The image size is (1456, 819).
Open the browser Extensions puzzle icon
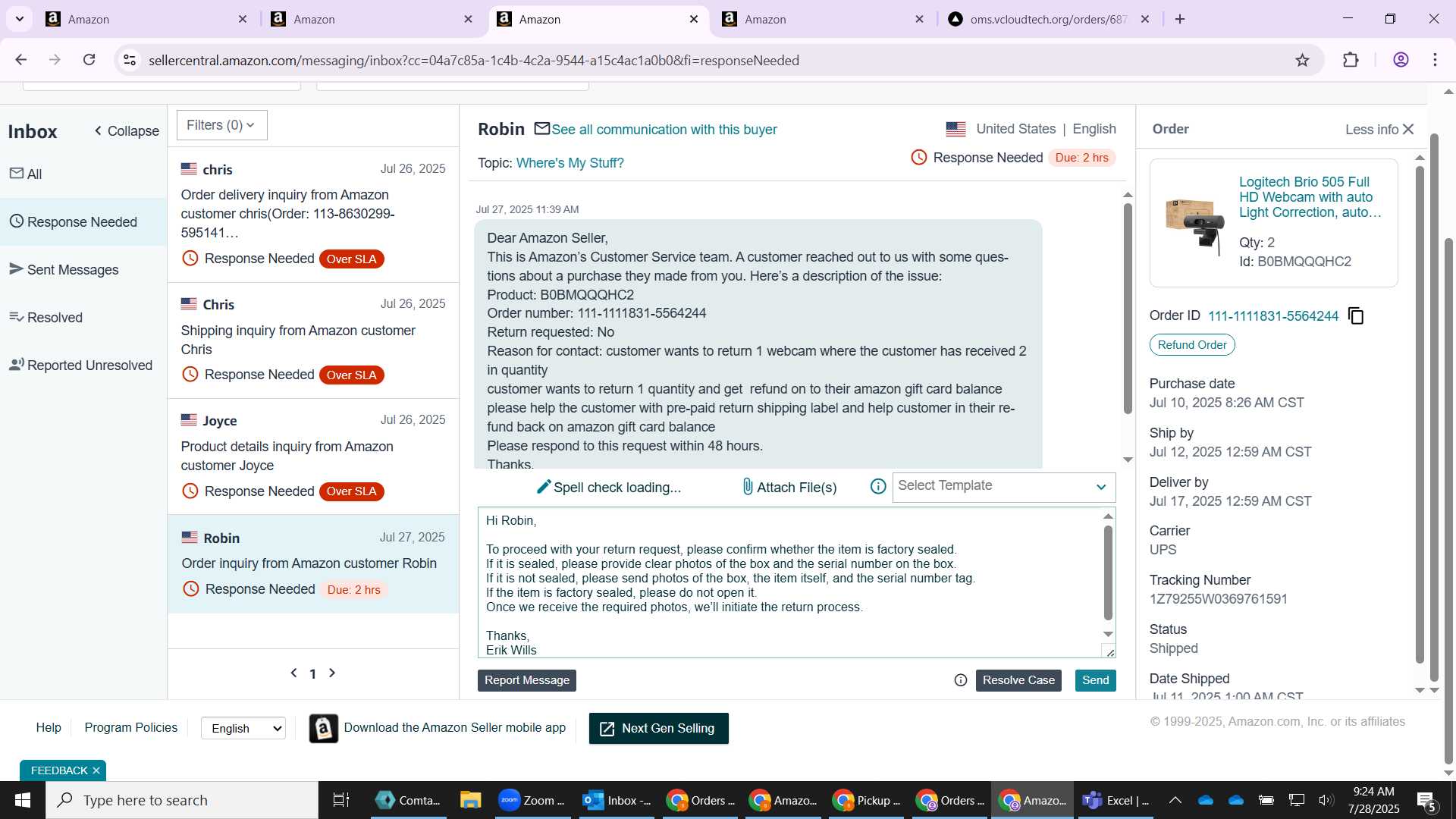[x=1351, y=60]
